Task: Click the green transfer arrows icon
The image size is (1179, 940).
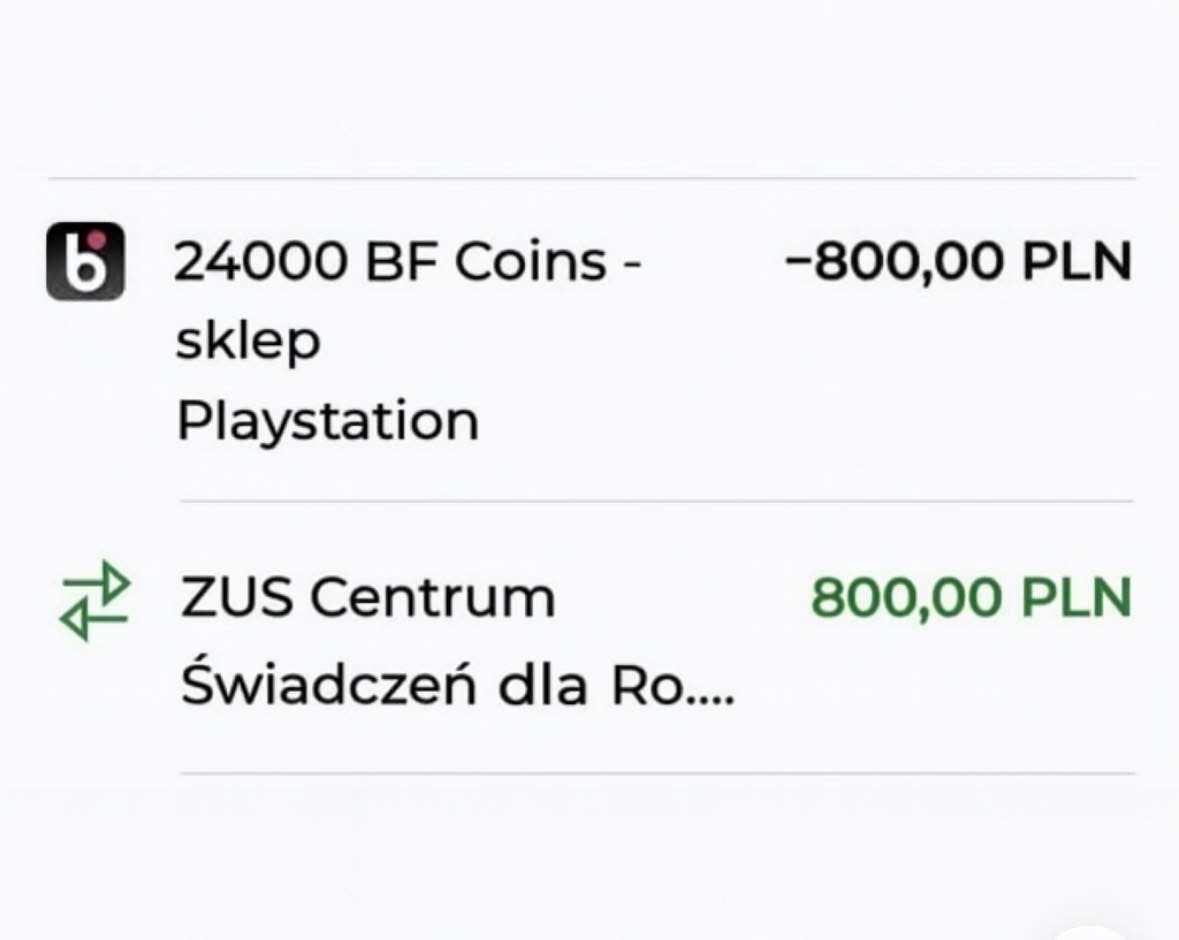Action: 95,601
